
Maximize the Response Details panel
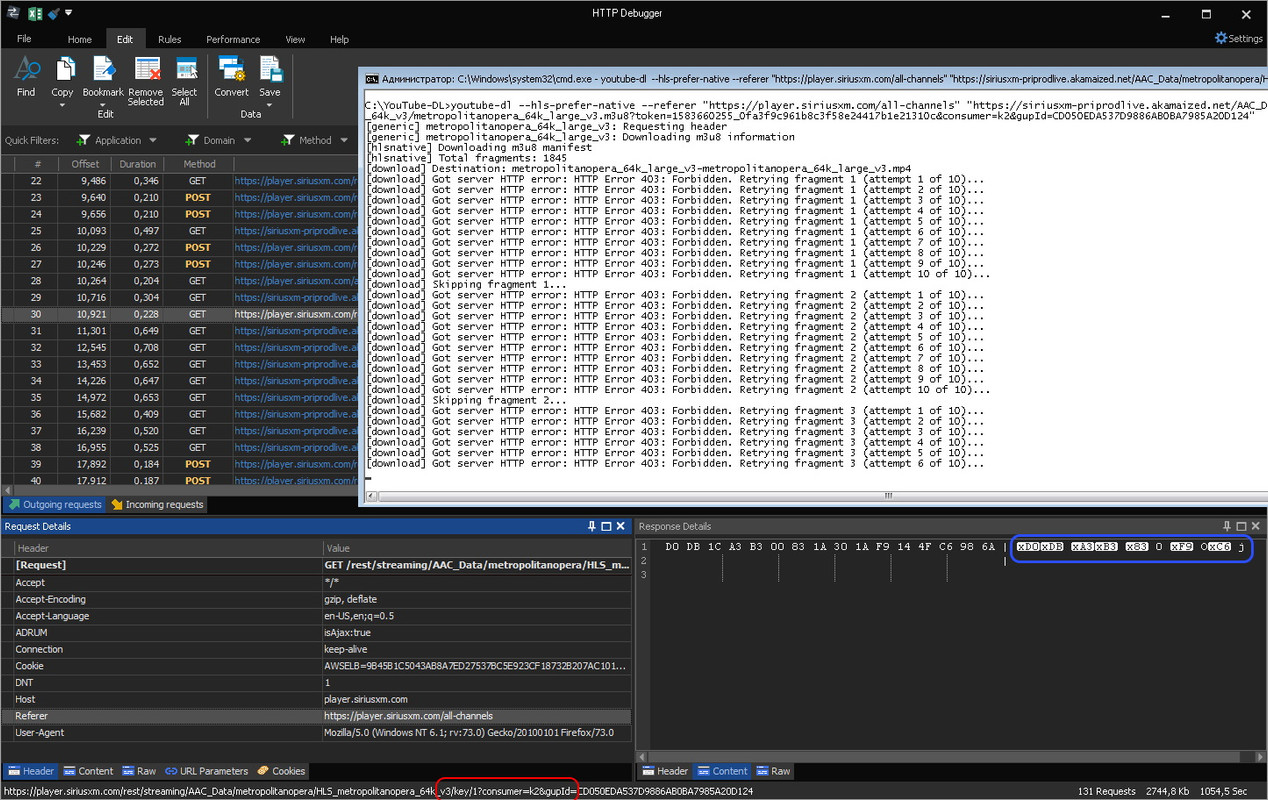tap(1241, 526)
